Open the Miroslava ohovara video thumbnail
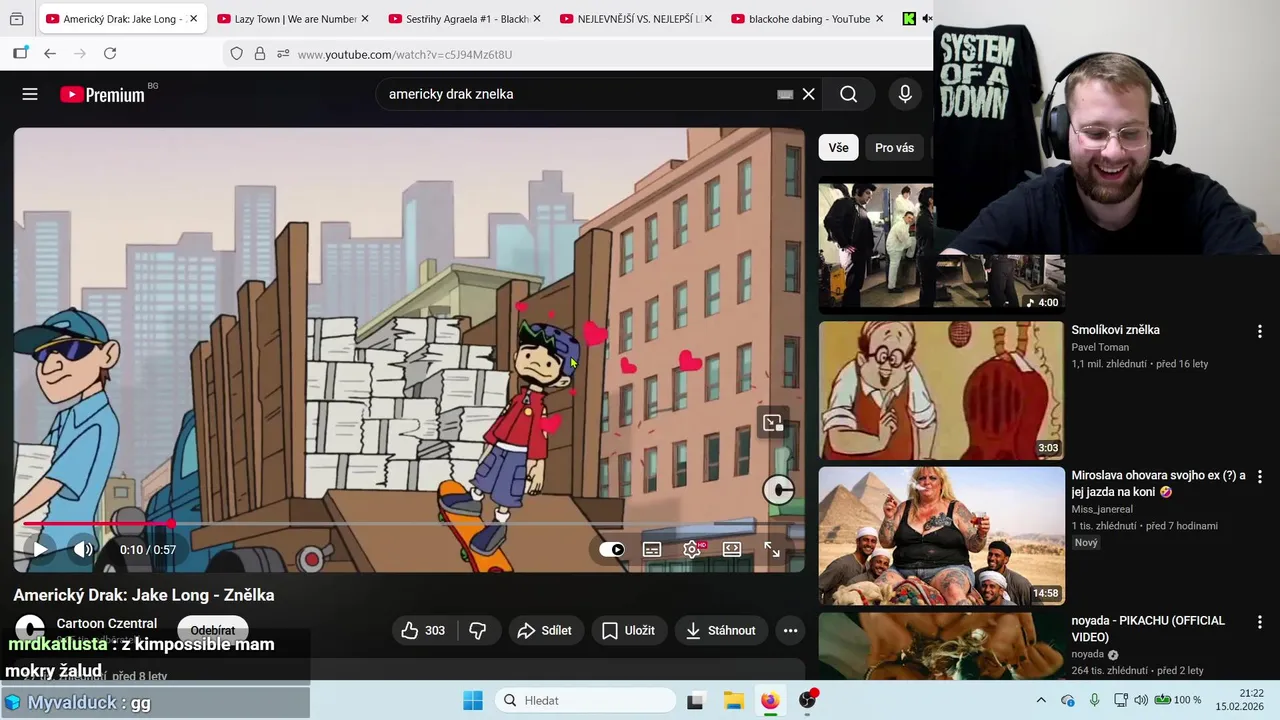Viewport: 1280px width, 720px height. 941,536
